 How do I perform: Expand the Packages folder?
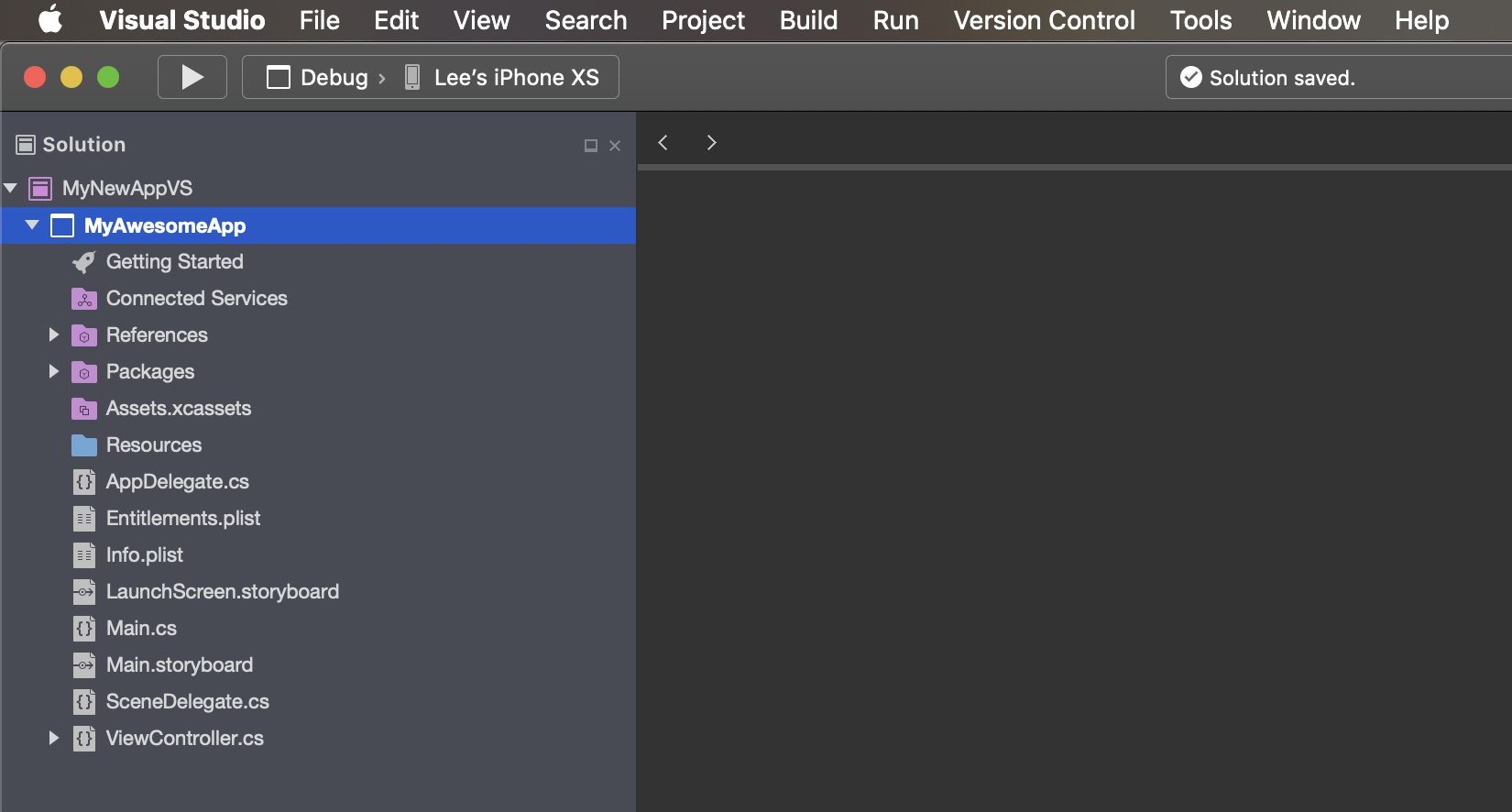pyautogui.click(x=53, y=371)
